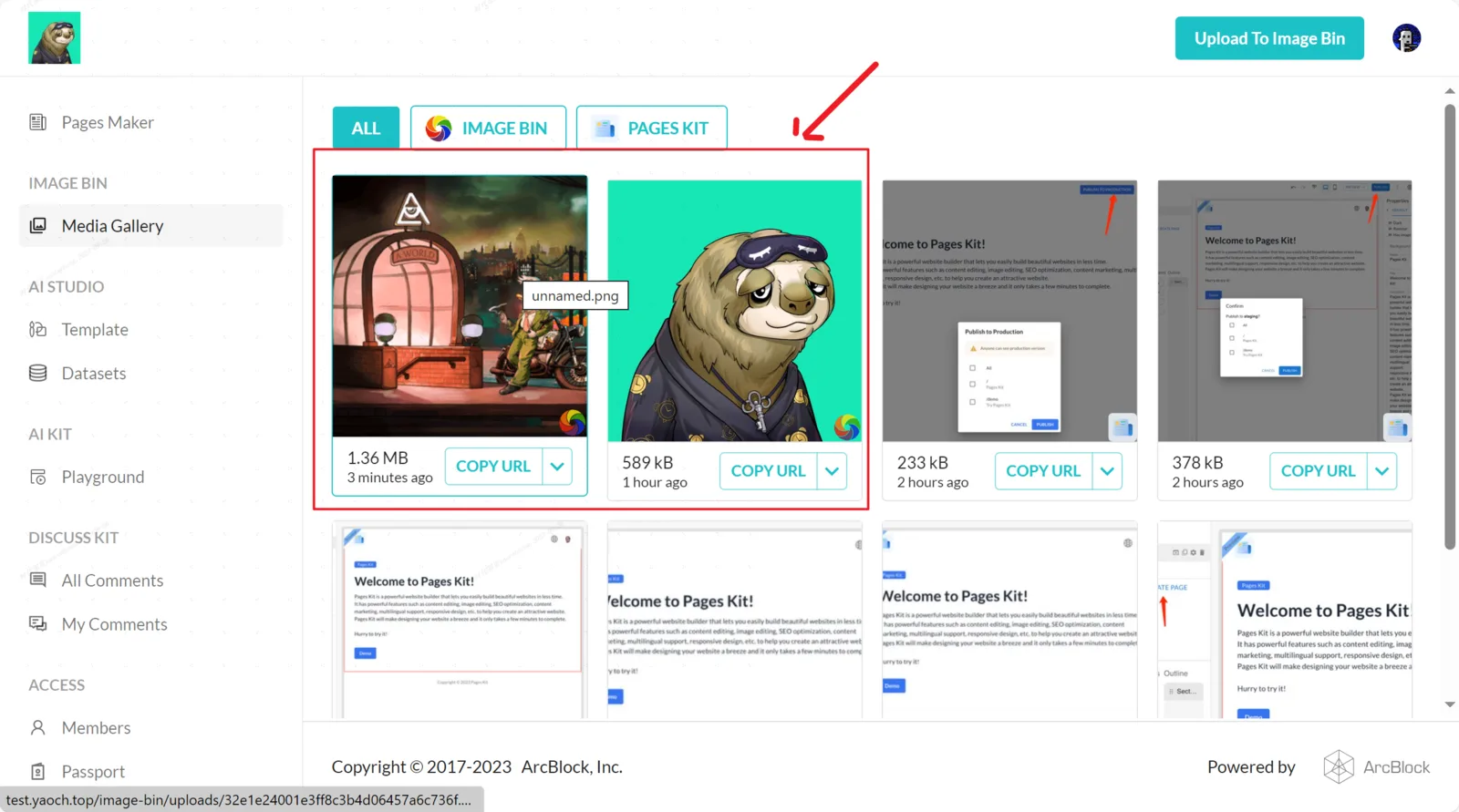Click the Image Bin badge on the 1.36 MB image
This screenshot has height=812, width=1459.
click(572, 421)
